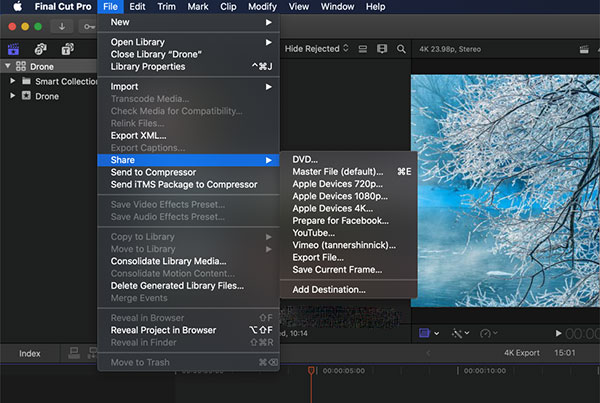Click the 00:00:10:00 ruler mark
The image size is (600, 403).
tap(484, 370)
